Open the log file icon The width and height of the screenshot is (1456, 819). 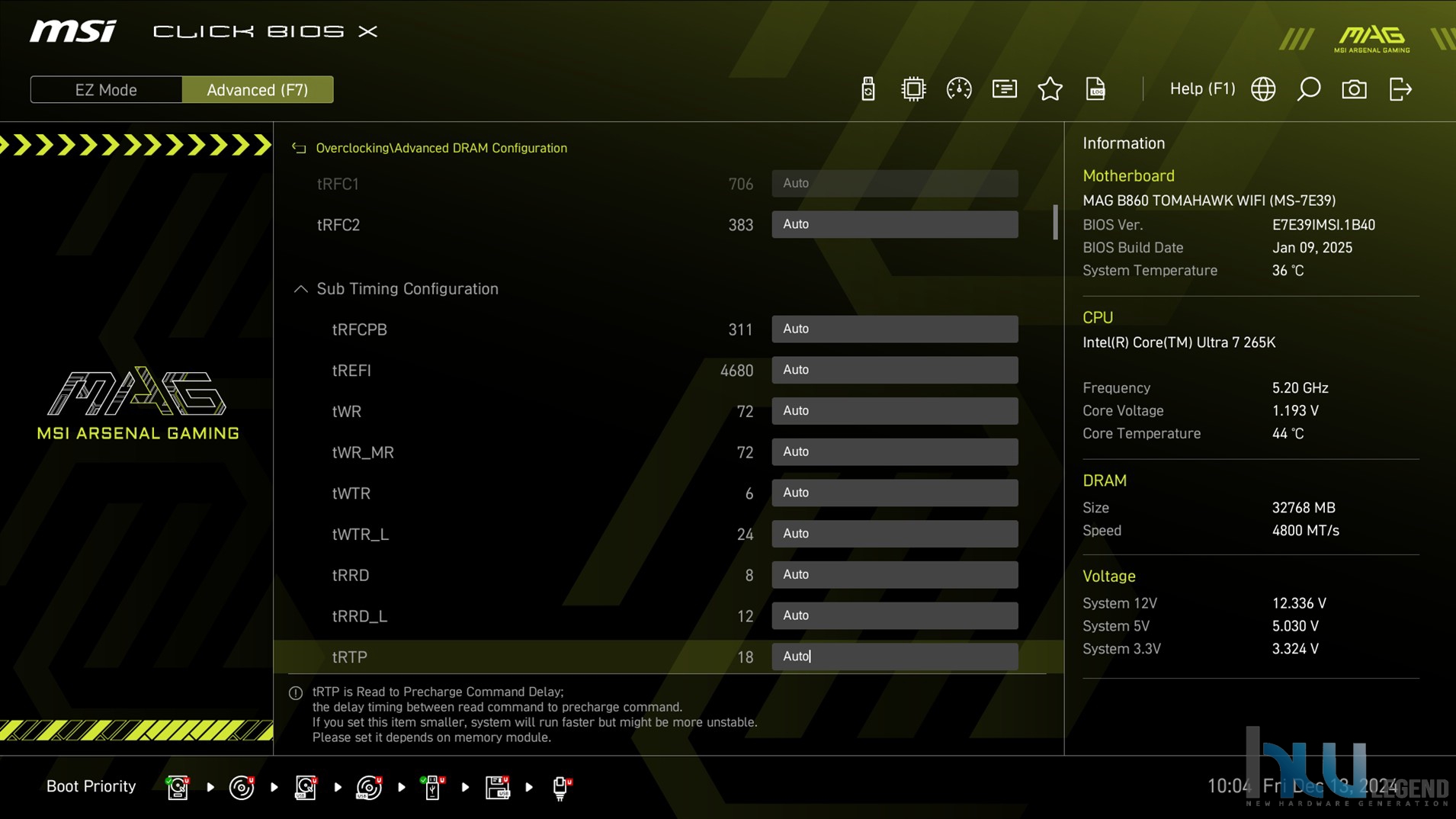1095,89
